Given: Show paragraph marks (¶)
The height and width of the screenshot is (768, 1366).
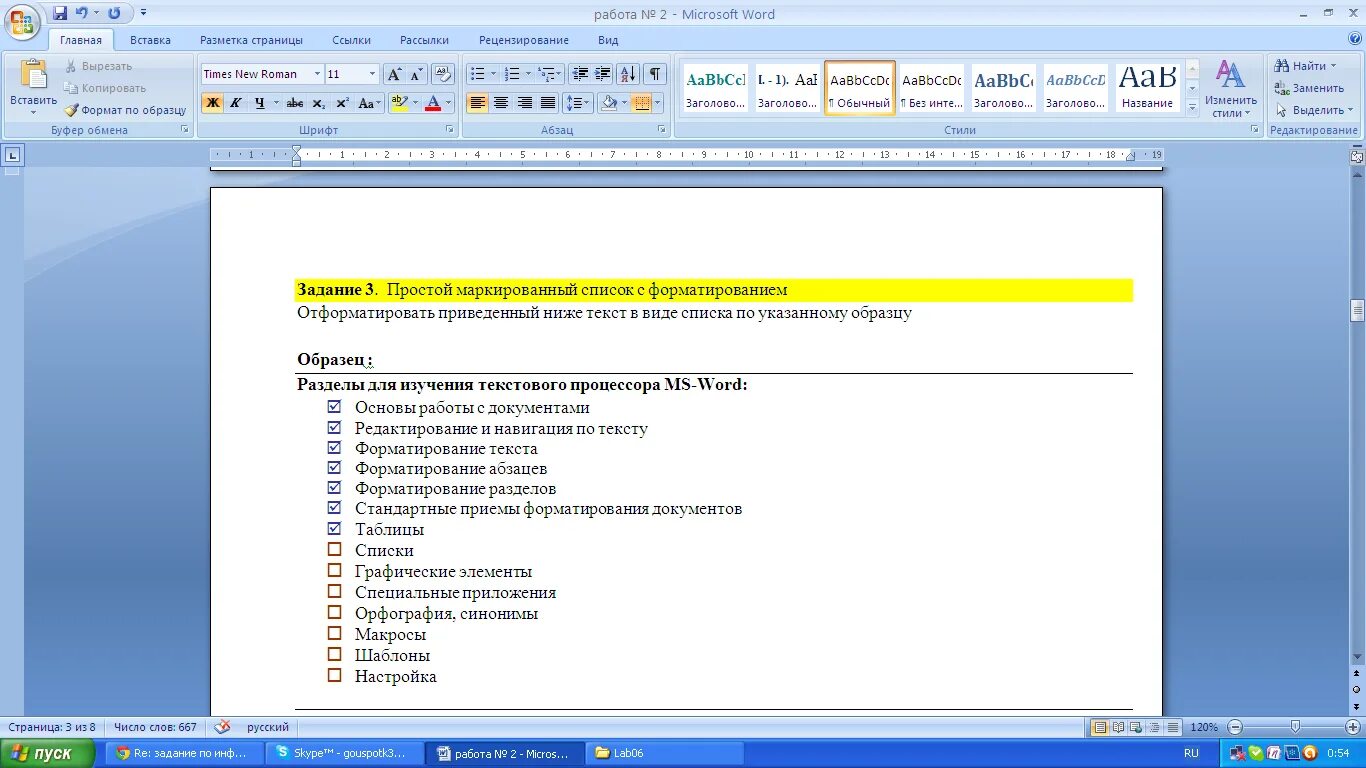Looking at the screenshot, I should point(655,74).
